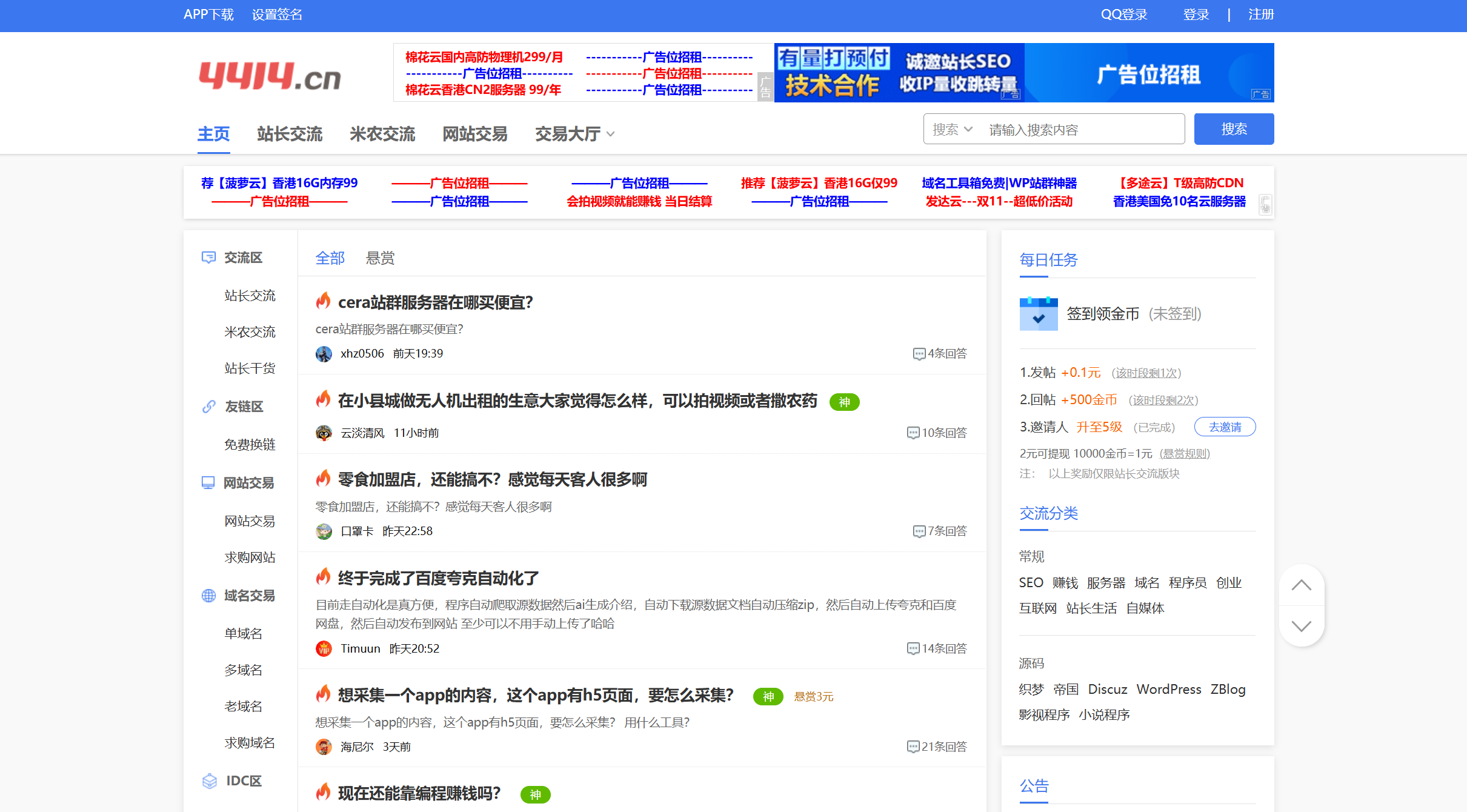The image size is (1467, 812).
Task: Click the IDC区 stack icon
Action: click(x=210, y=781)
